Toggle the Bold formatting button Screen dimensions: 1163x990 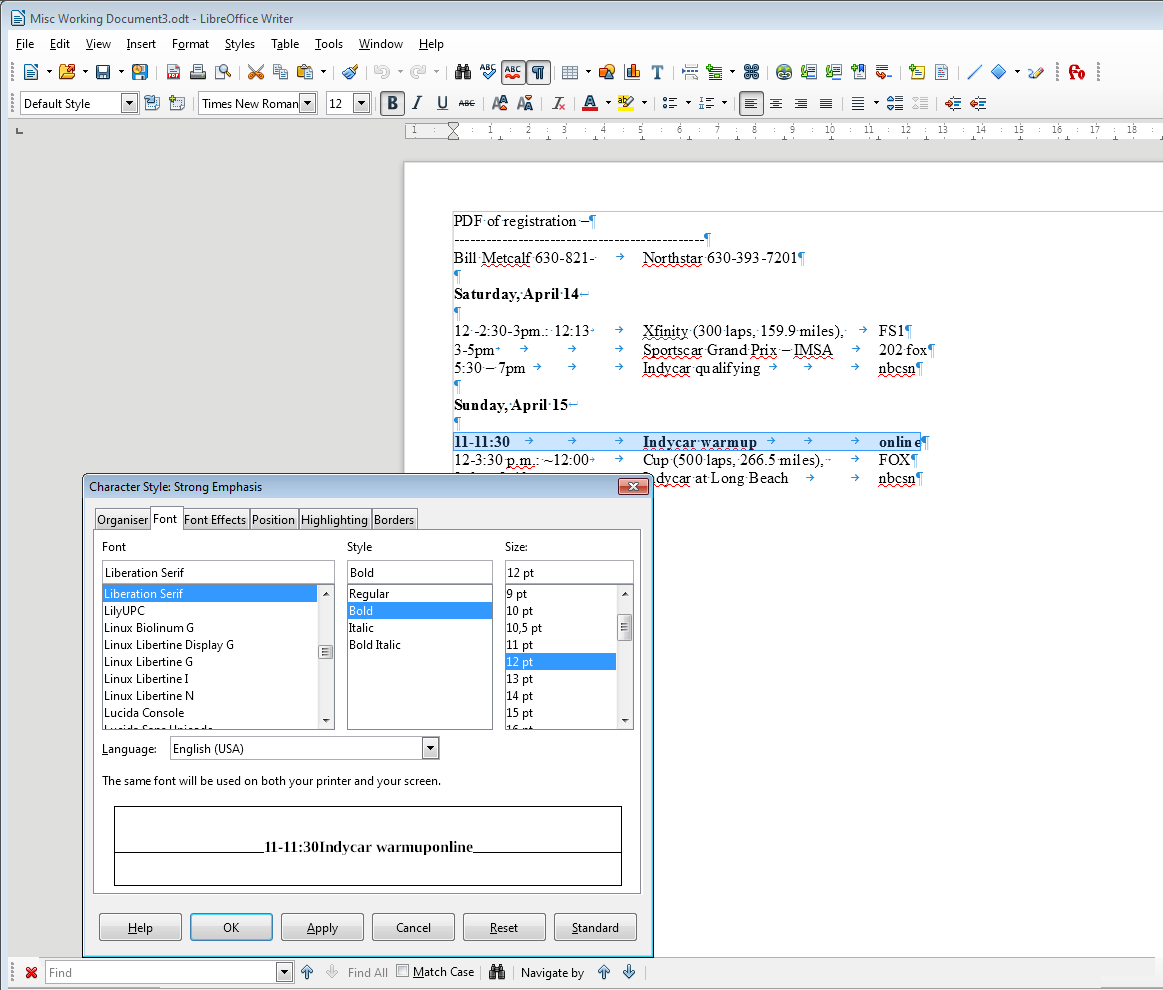[x=392, y=103]
